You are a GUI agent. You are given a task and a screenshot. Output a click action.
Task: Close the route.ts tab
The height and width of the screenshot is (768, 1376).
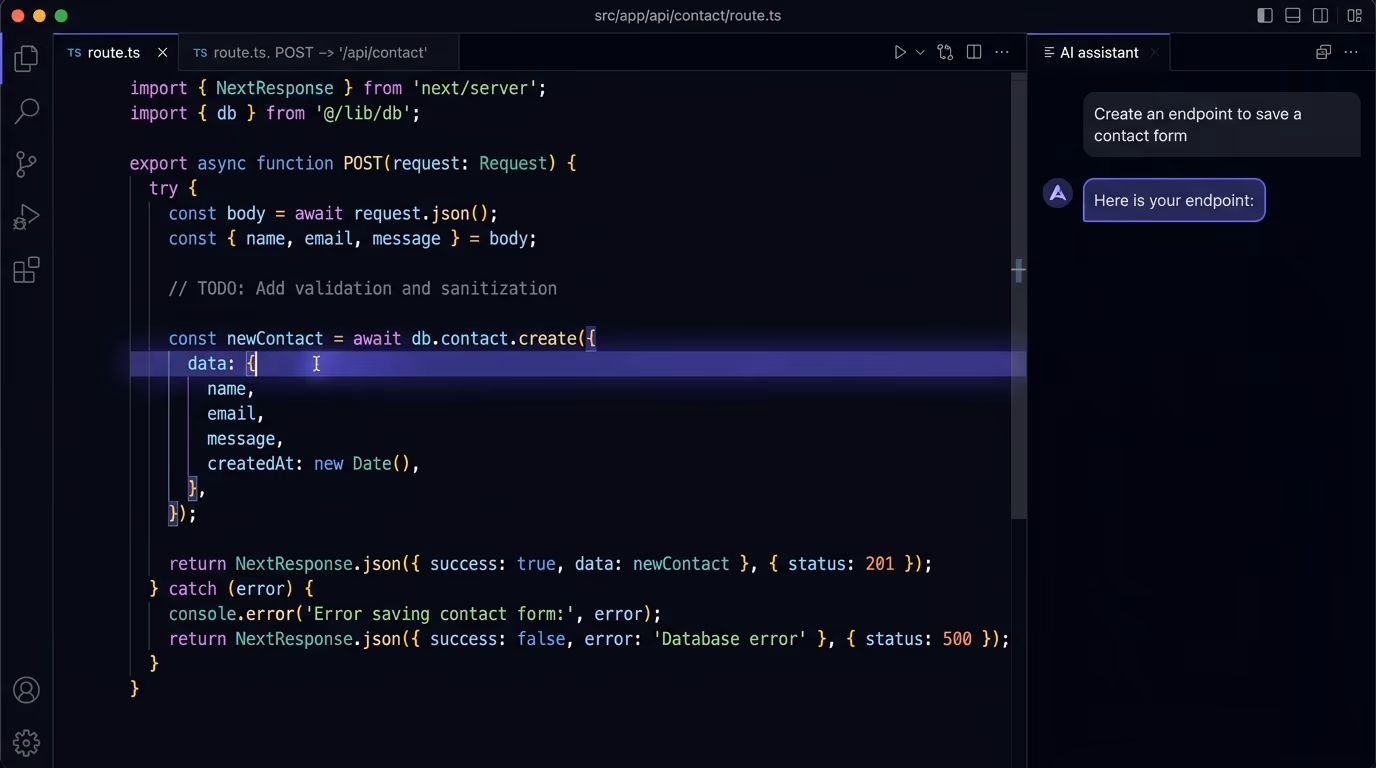(x=163, y=52)
